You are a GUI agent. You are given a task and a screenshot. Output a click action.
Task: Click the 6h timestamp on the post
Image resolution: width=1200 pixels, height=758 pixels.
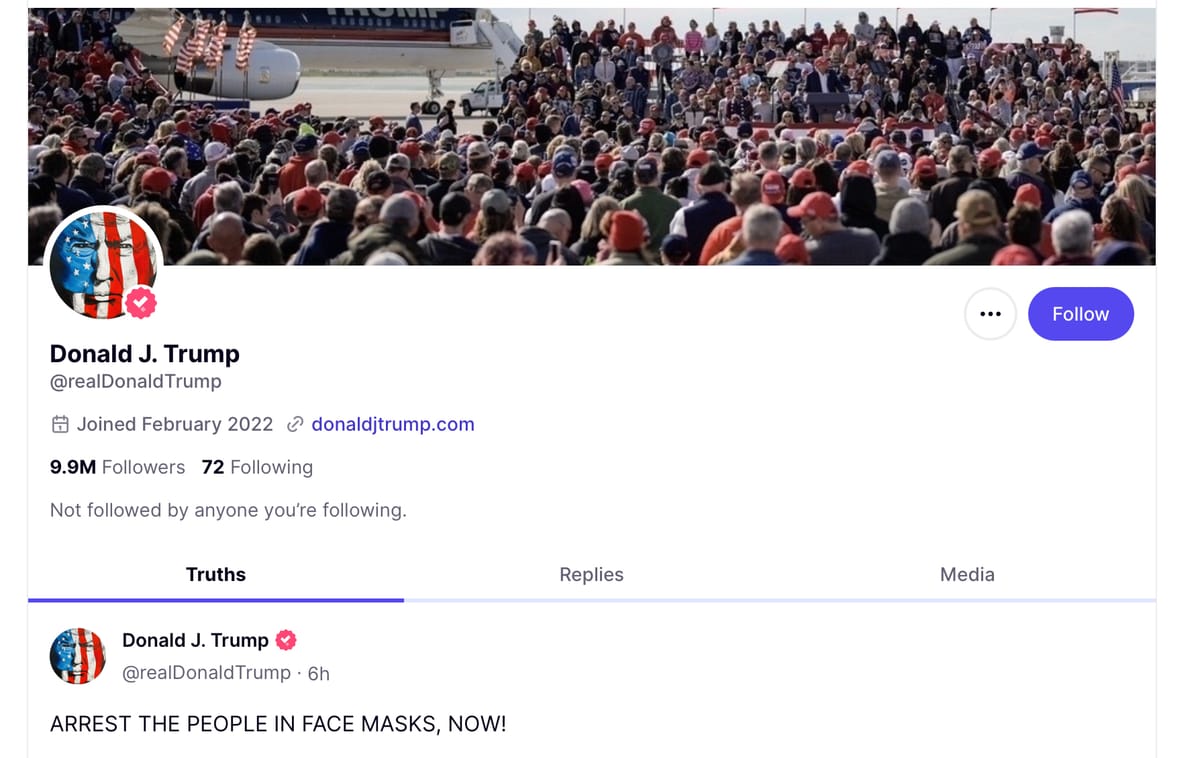tap(319, 673)
